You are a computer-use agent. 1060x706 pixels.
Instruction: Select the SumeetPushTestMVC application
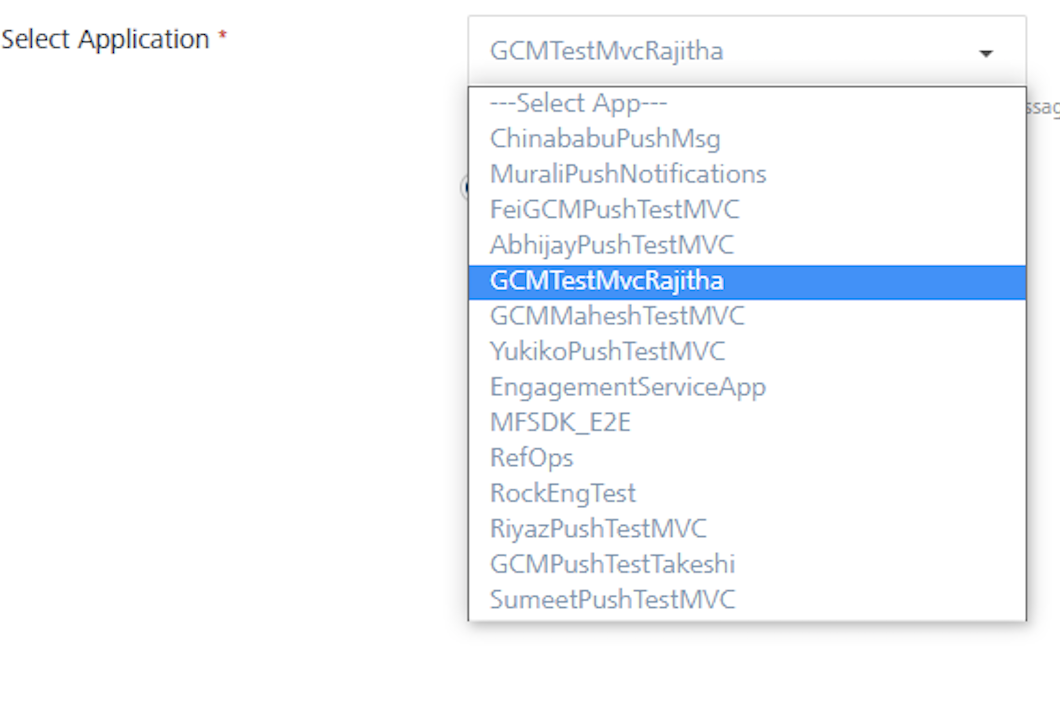coord(612,600)
